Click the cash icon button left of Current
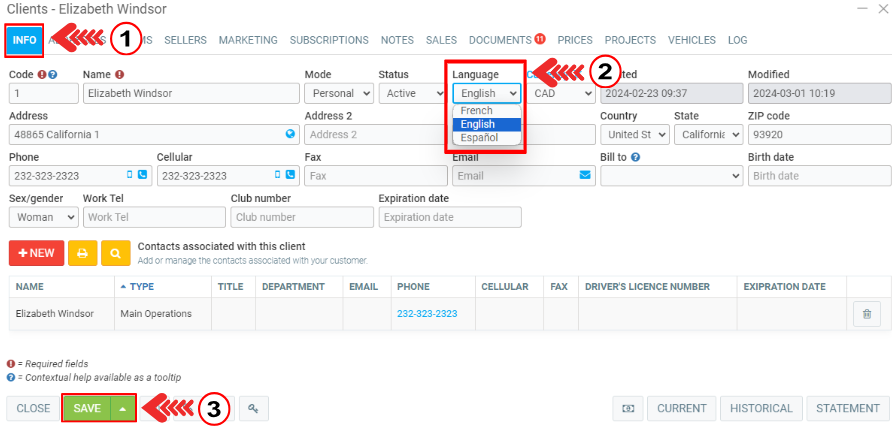The width and height of the screenshot is (892, 427). pos(627,408)
